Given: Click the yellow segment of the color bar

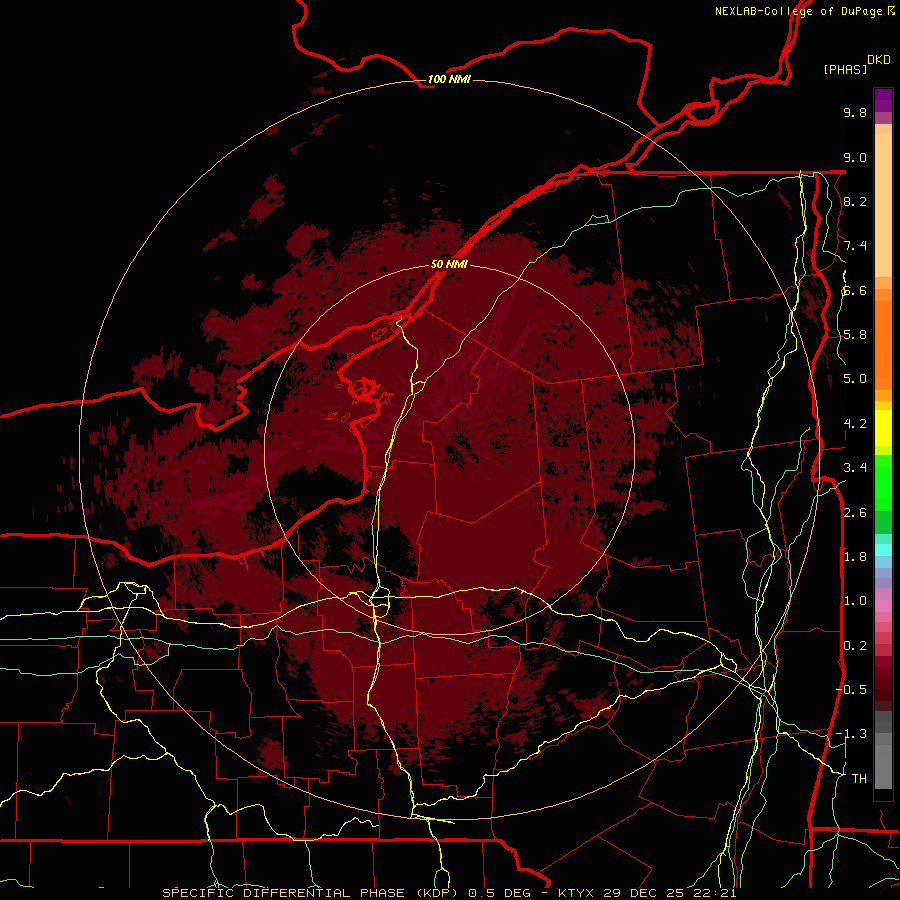Looking at the screenshot, I should point(883,428).
